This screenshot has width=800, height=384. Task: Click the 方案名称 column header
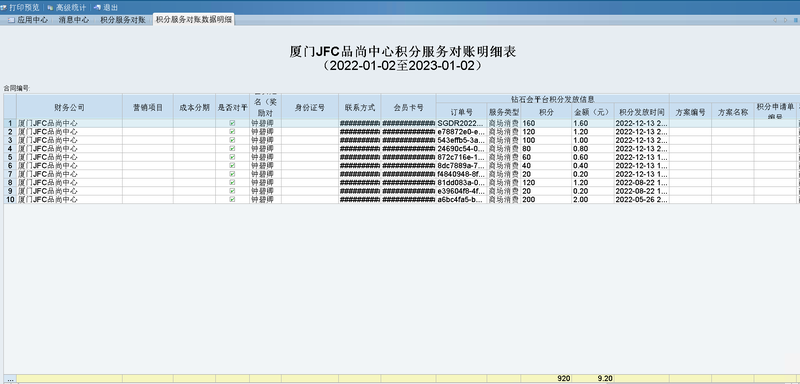(x=733, y=112)
